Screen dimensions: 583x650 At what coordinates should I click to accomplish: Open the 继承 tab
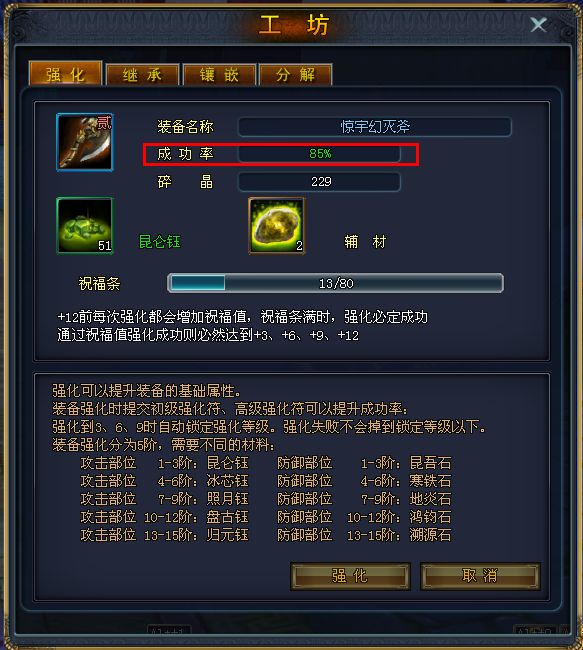pos(142,75)
